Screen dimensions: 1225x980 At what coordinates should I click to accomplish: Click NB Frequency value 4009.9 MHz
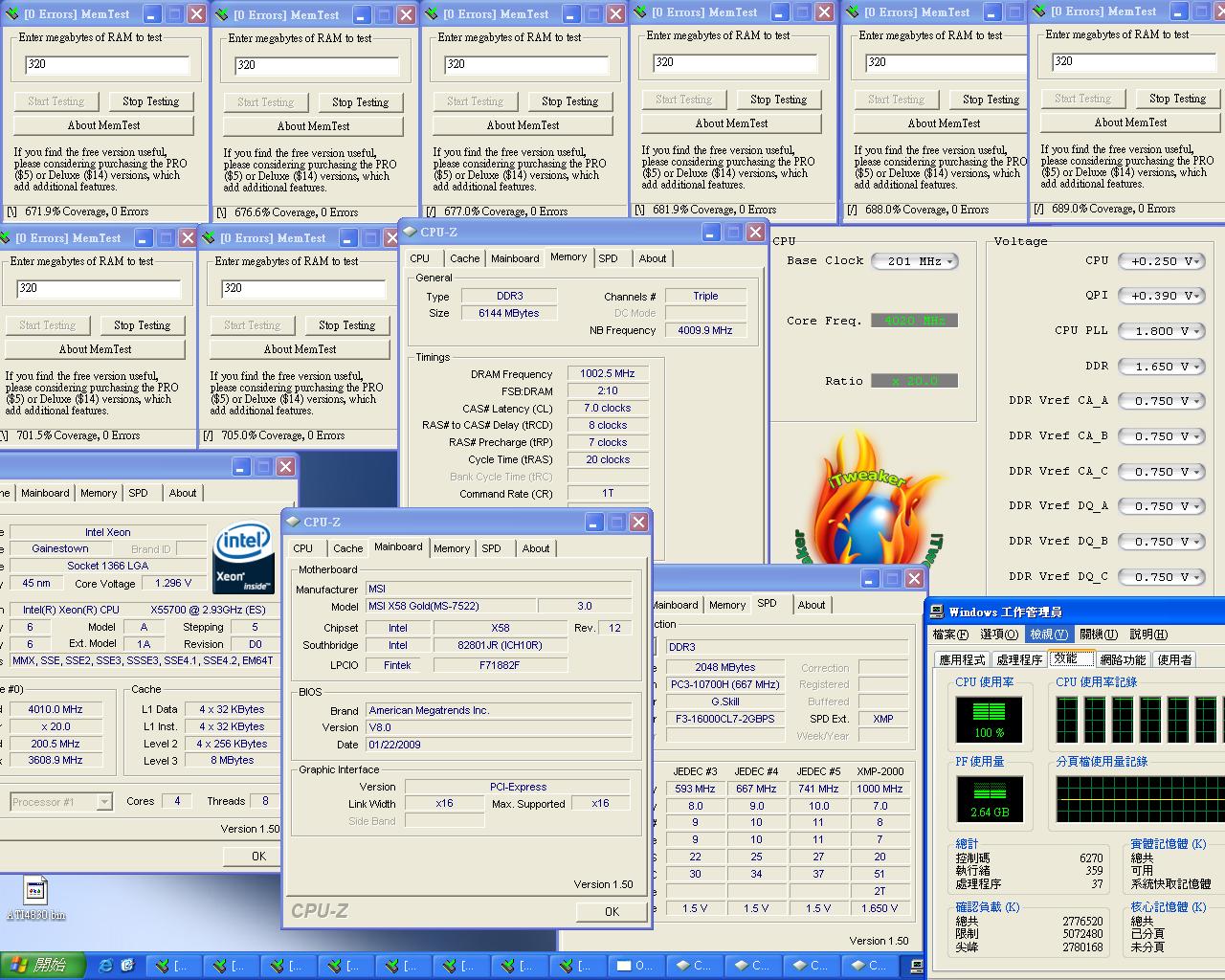(705, 330)
